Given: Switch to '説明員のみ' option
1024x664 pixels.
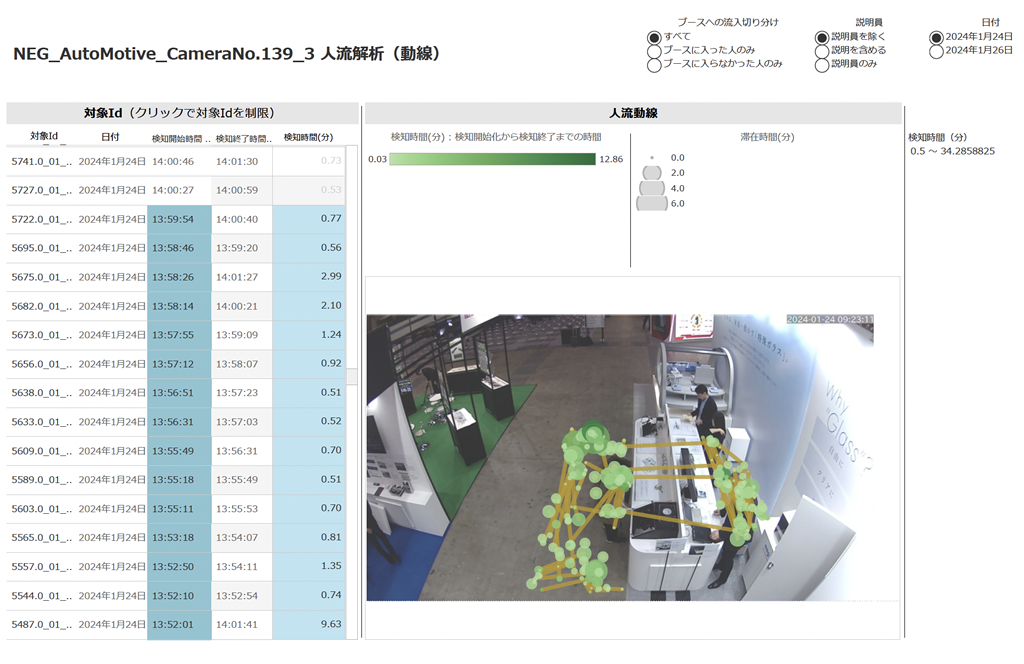Looking at the screenshot, I should pyautogui.click(x=823, y=65).
